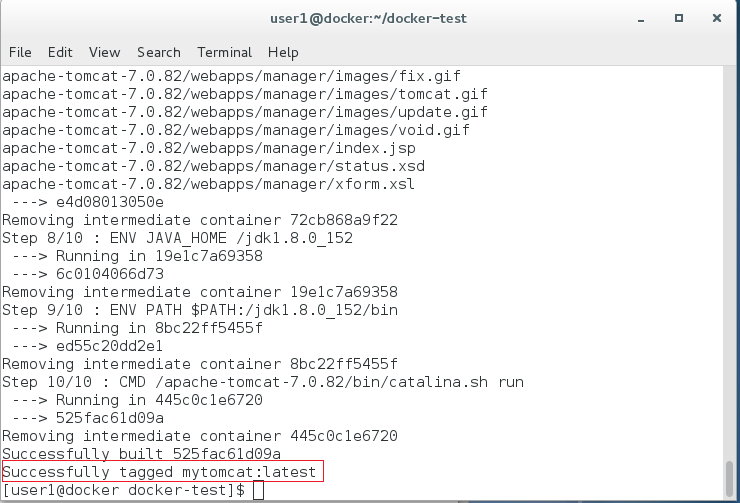Click the webapps/manager/index.jsp output line

pyautogui.click(x=209, y=148)
